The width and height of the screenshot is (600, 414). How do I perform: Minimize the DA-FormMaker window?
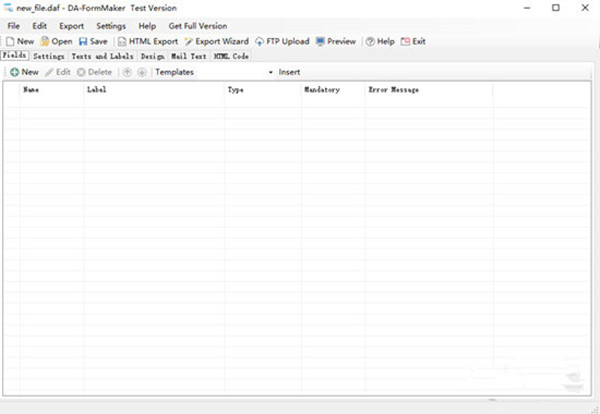[527, 8]
